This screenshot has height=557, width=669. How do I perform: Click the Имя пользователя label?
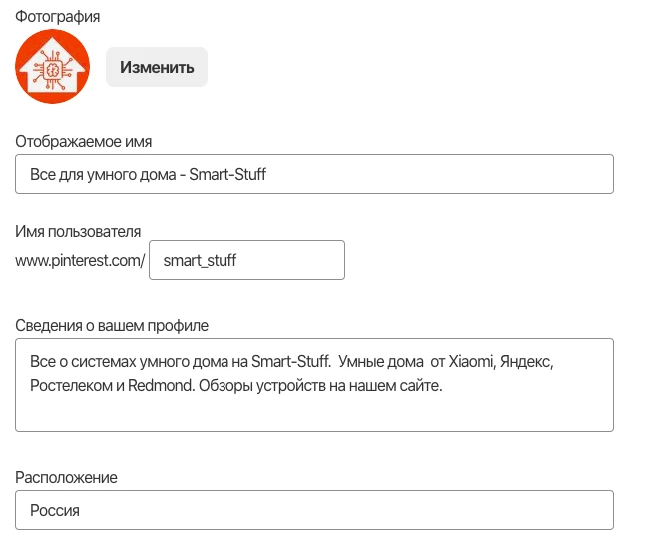[78, 231]
